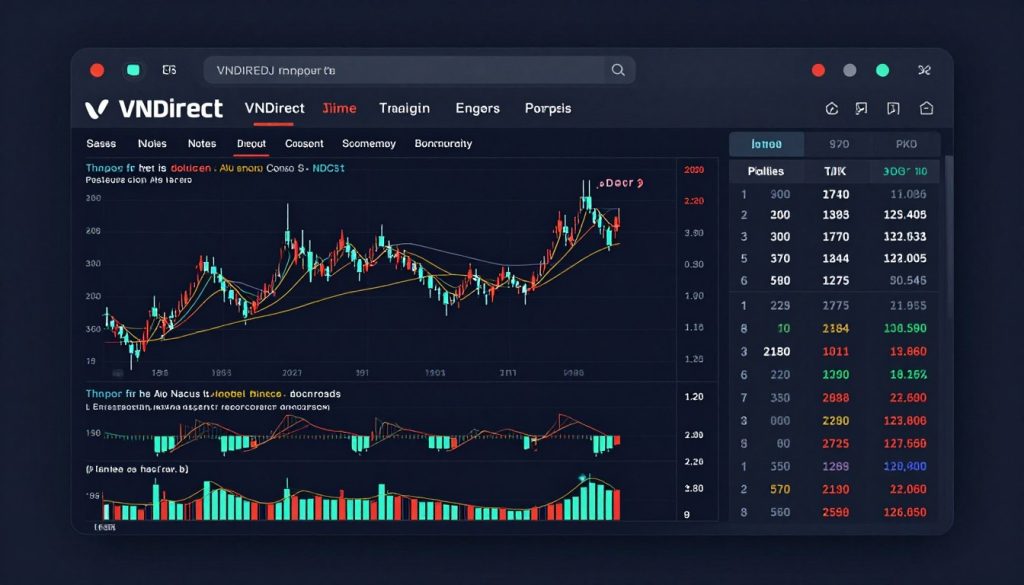This screenshot has width=1024, height=585.
Task: Click the share icon left of the bookmark icon
Action: coord(860,107)
